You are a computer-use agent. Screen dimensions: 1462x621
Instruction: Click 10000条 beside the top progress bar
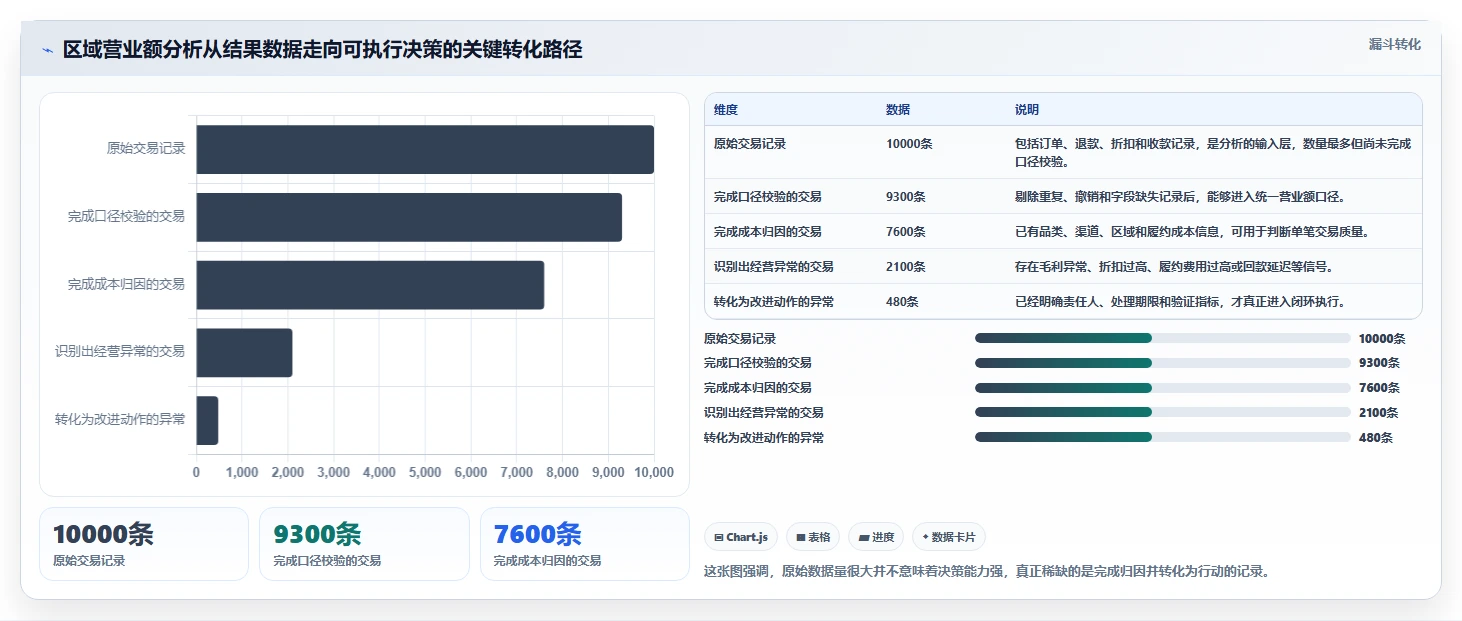click(x=1382, y=339)
